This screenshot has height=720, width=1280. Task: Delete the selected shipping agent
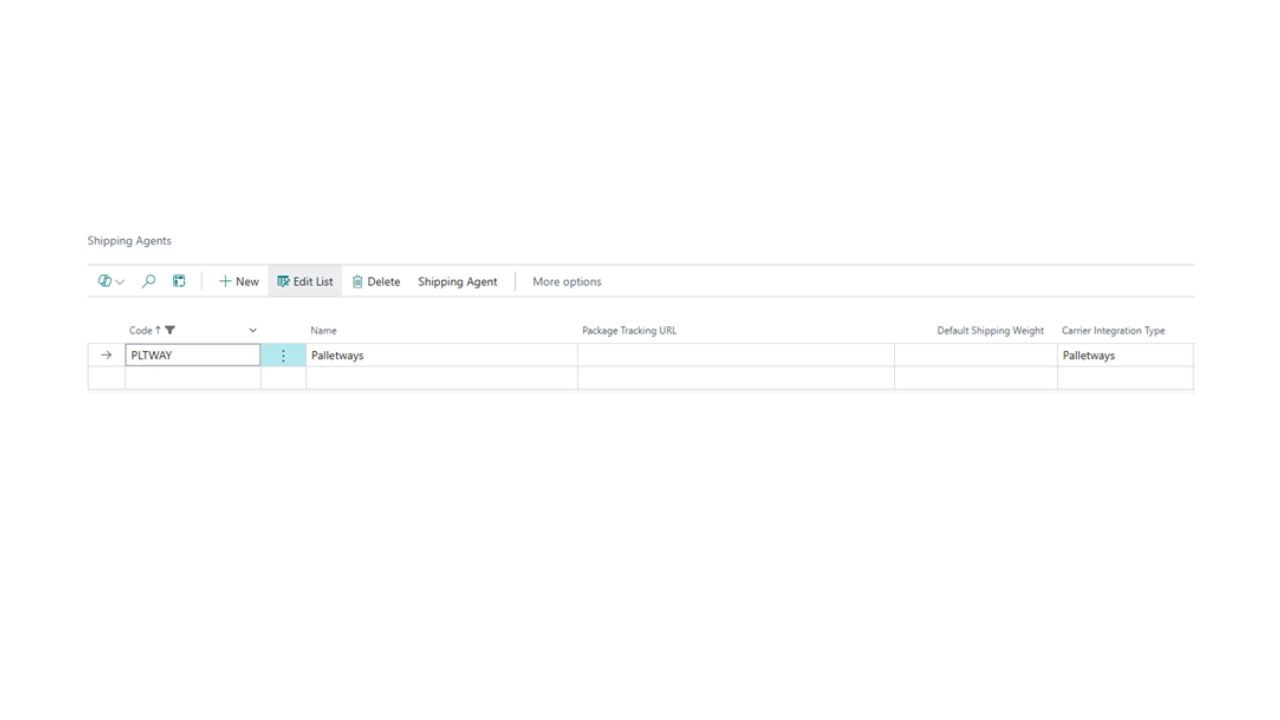pos(376,282)
